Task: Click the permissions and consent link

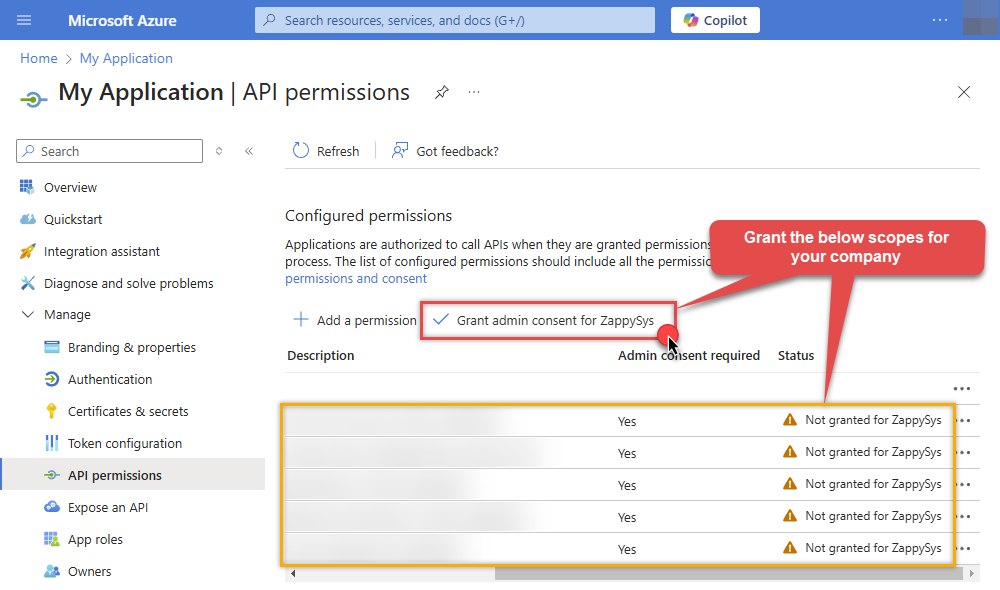Action: coord(356,279)
